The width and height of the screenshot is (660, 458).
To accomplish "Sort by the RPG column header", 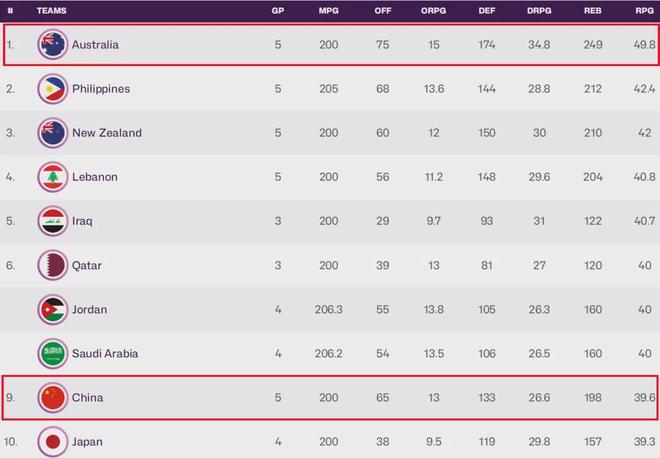I will pos(644,11).
